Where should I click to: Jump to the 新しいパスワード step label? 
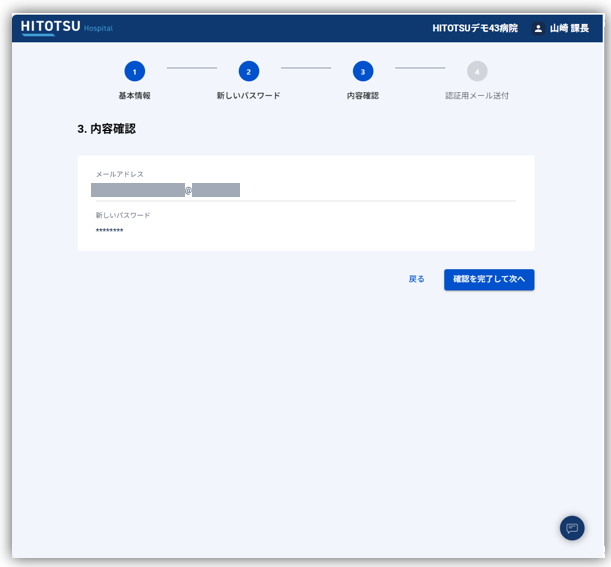tap(249, 96)
